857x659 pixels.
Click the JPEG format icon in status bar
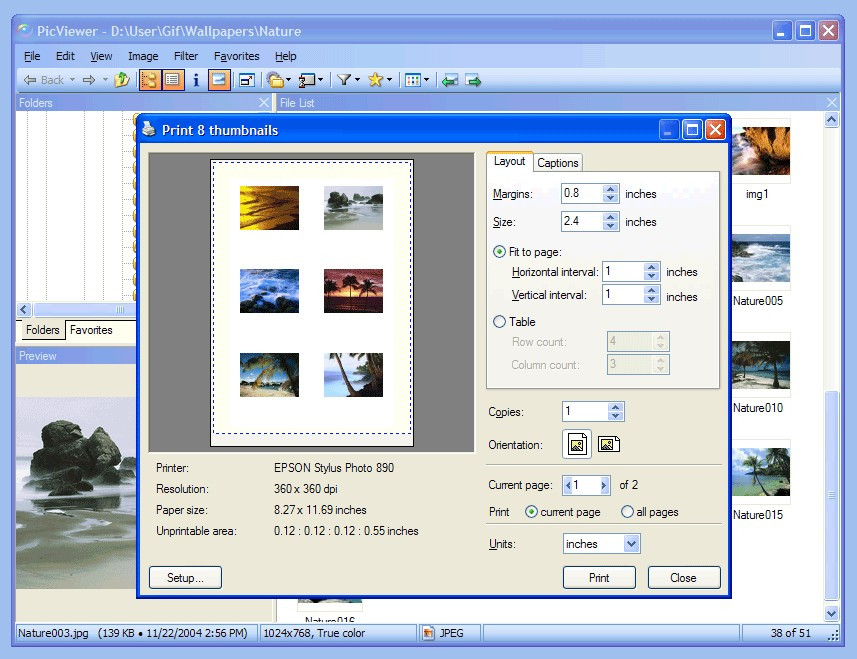[428, 633]
